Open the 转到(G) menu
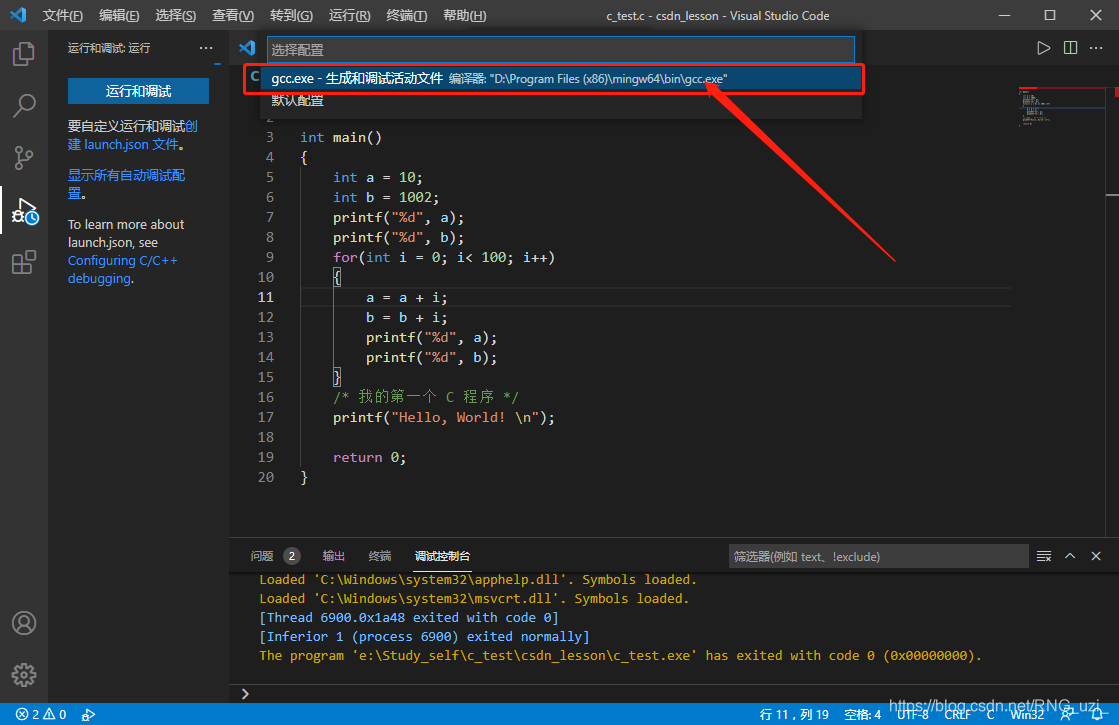The width and height of the screenshot is (1119, 725). 291,16
